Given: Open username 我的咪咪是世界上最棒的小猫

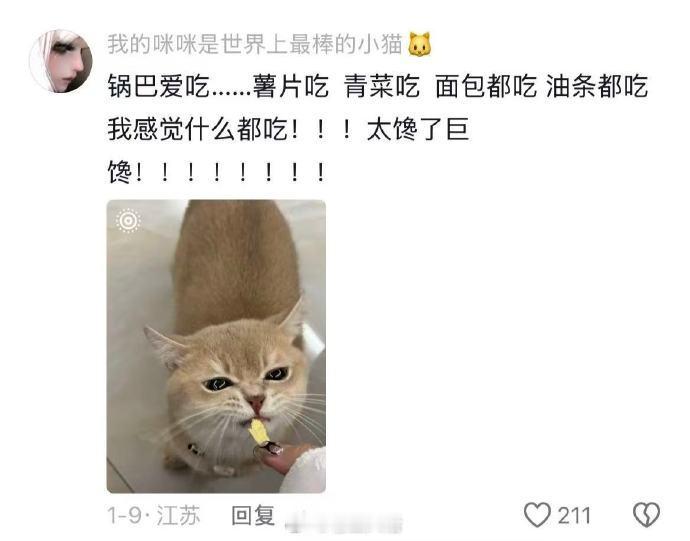Looking at the screenshot, I should click(x=255, y=44).
